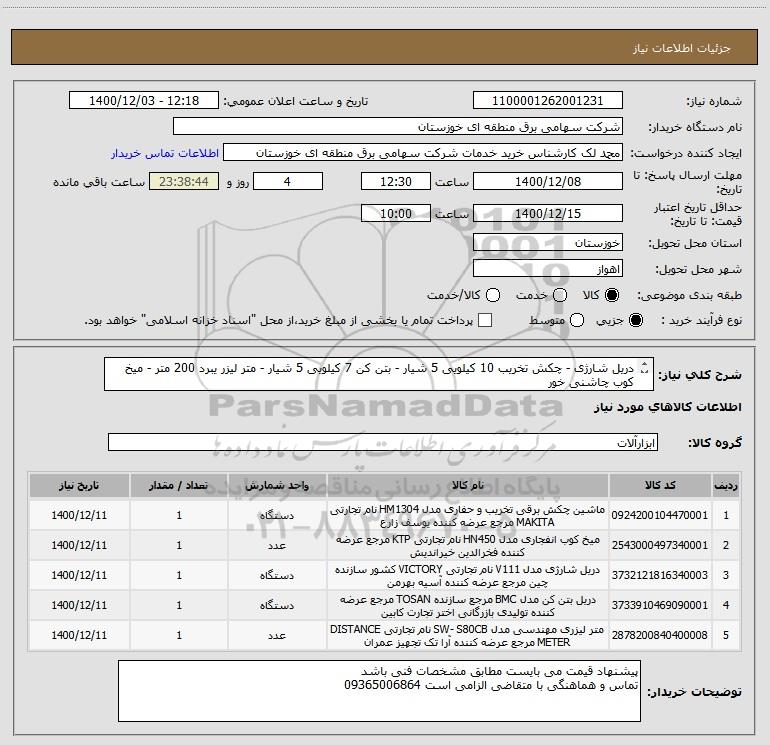Click the شماره نیاز field 1100001262001231
Viewport: 770px width, 745px height.
548,101
